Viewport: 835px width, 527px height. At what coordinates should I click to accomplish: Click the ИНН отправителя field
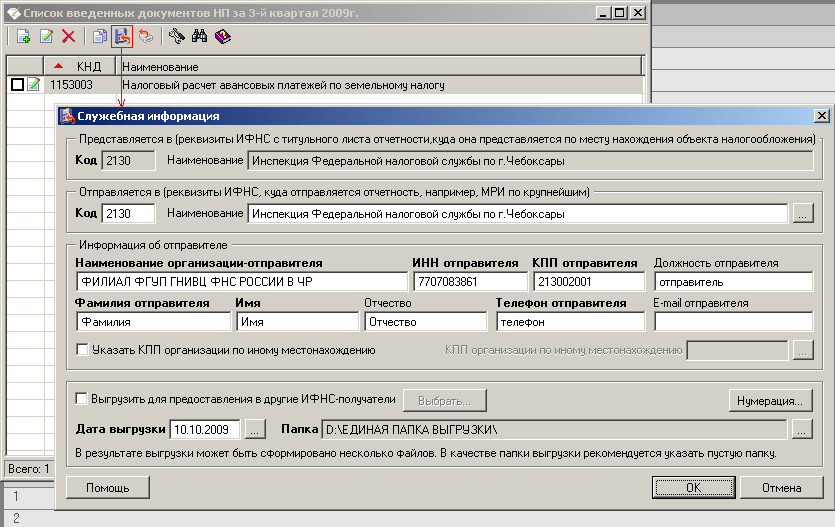[x=470, y=282]
